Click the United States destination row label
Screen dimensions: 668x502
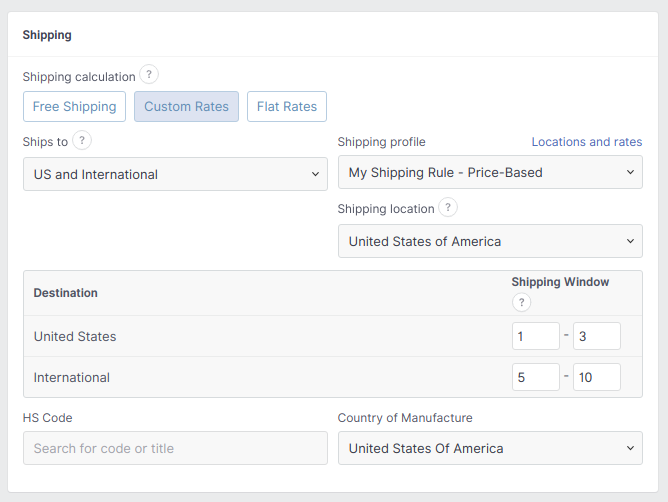point(75,336)
